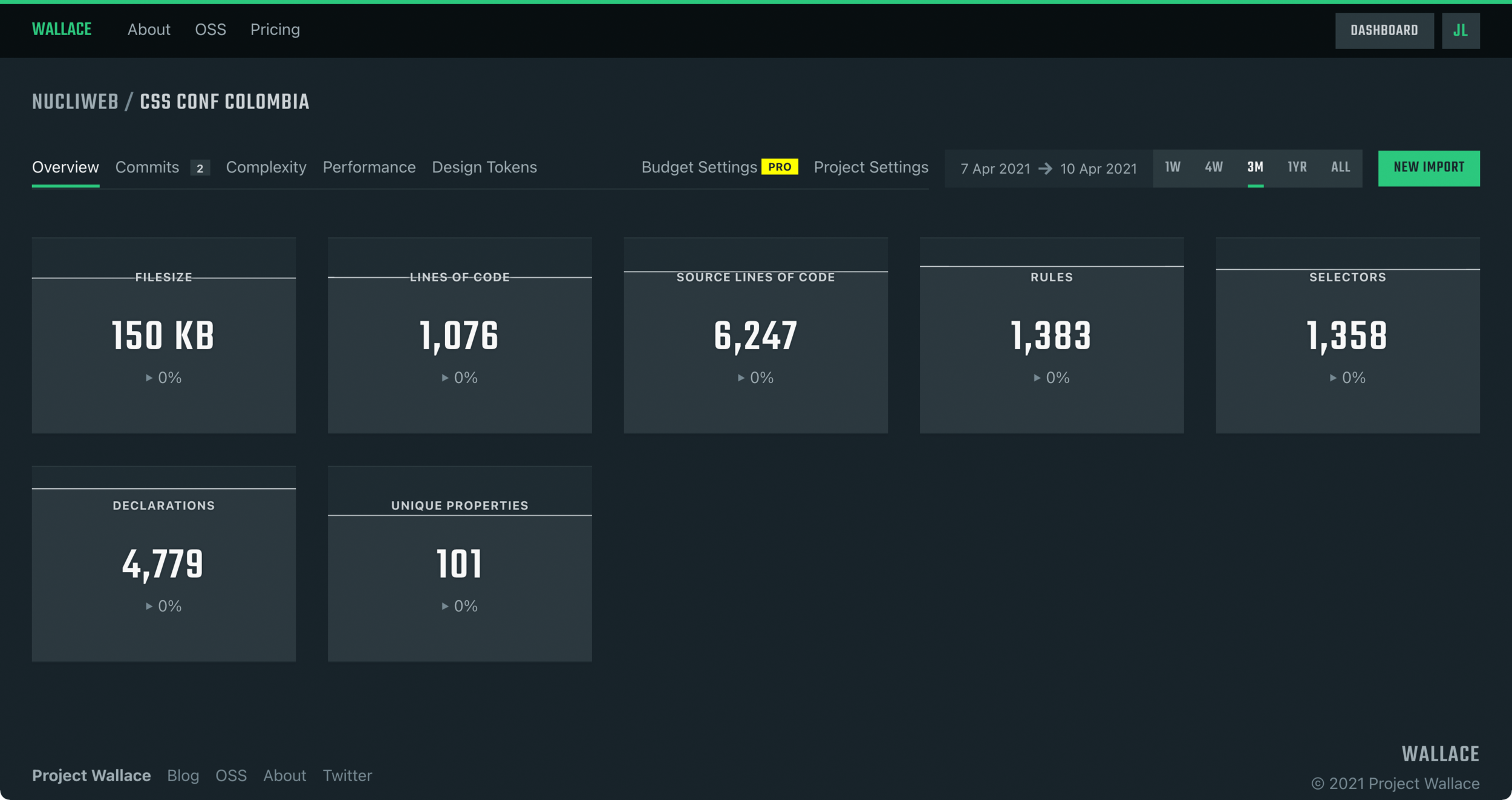
Task: Select the 4W time range
Action: pos(1213,167)
